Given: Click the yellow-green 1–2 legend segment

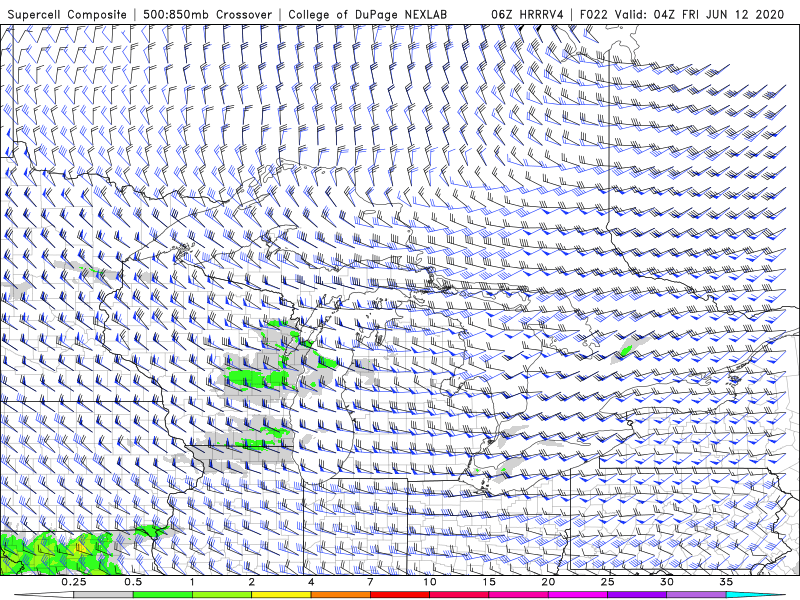Looking at the screenshot, I should tap(222, 595).
